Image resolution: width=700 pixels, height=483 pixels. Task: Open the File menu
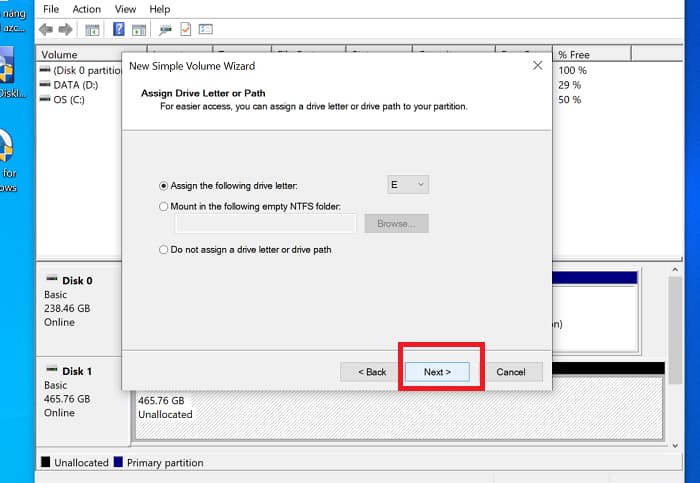[x=51, y=9]
